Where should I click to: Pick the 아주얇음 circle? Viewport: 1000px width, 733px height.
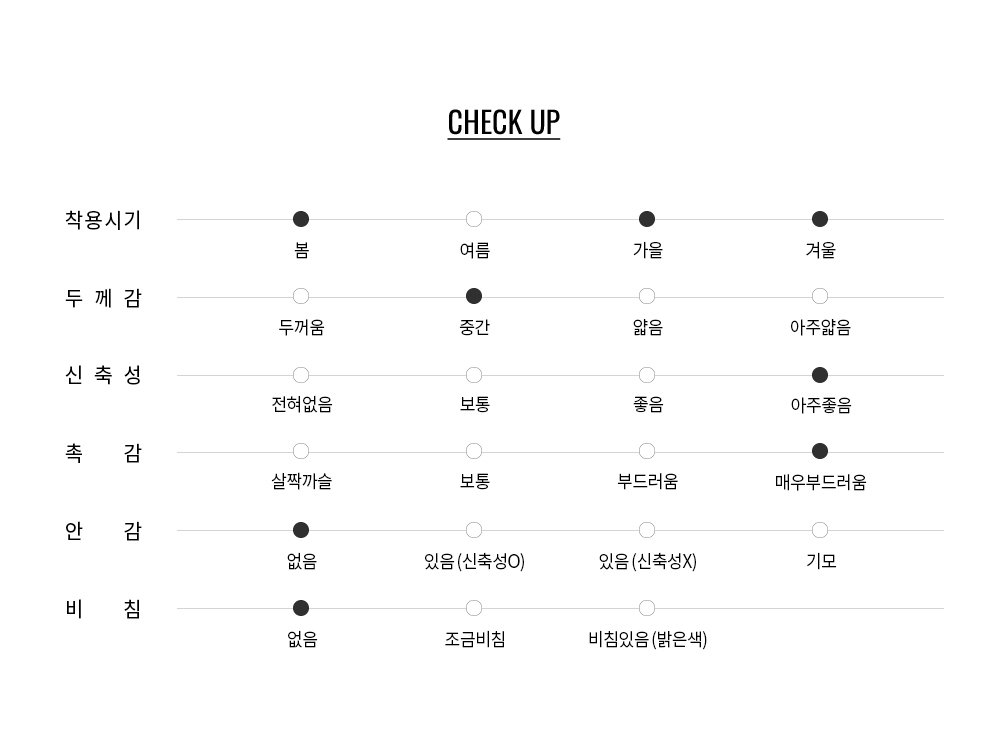tap(820, 296)
